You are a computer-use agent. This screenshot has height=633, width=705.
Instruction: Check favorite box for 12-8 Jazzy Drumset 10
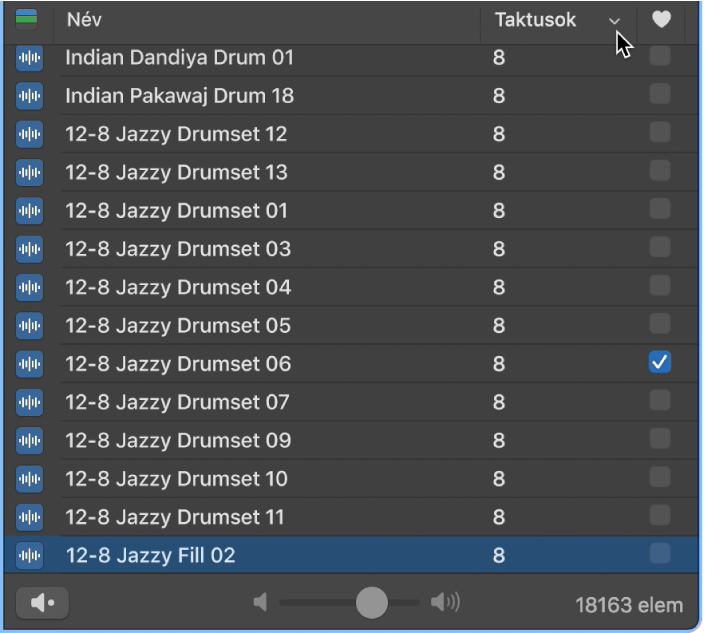pyautogui.click(x=660, y=478)
